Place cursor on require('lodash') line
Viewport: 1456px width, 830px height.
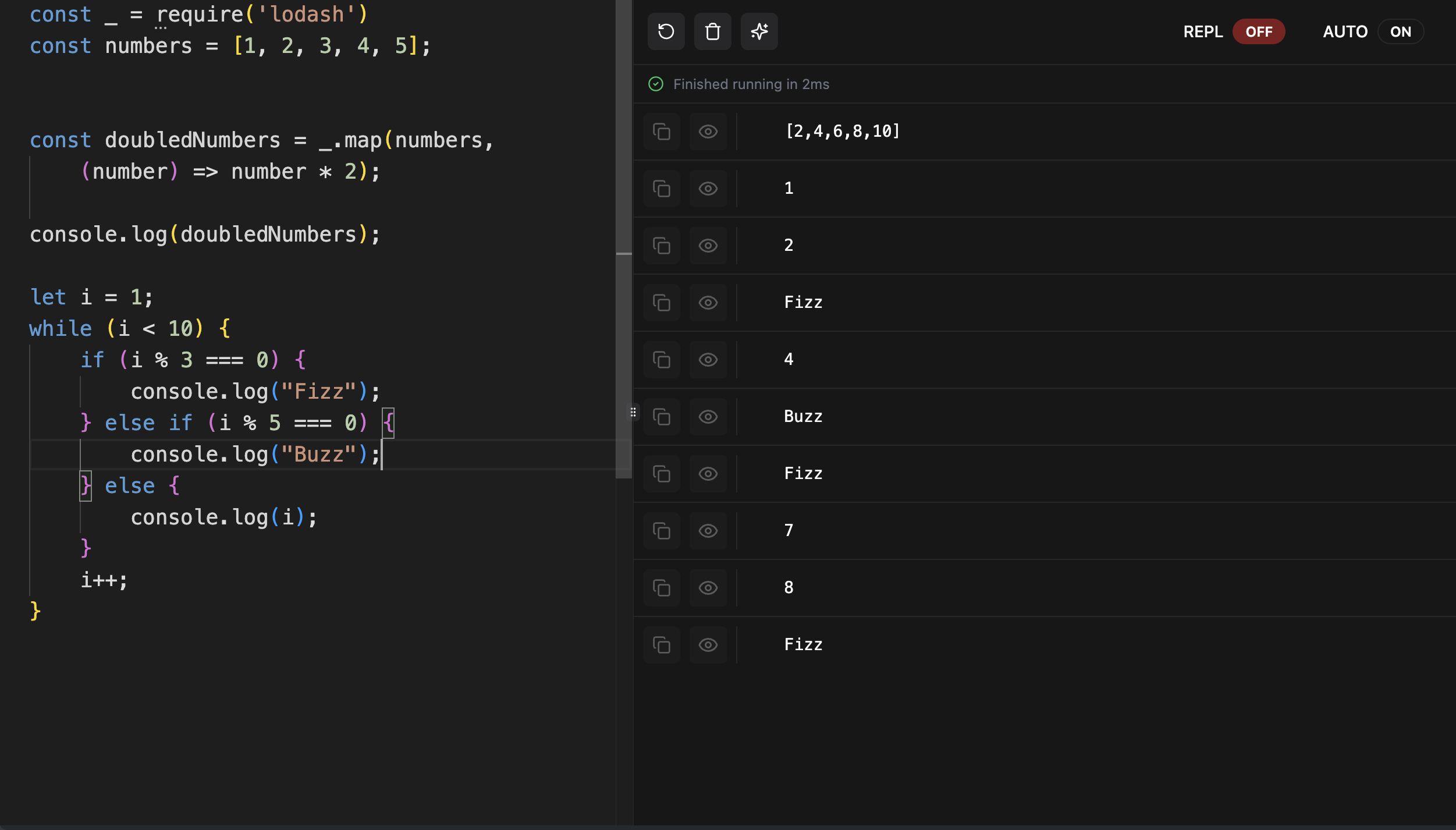tap(199, 14)
